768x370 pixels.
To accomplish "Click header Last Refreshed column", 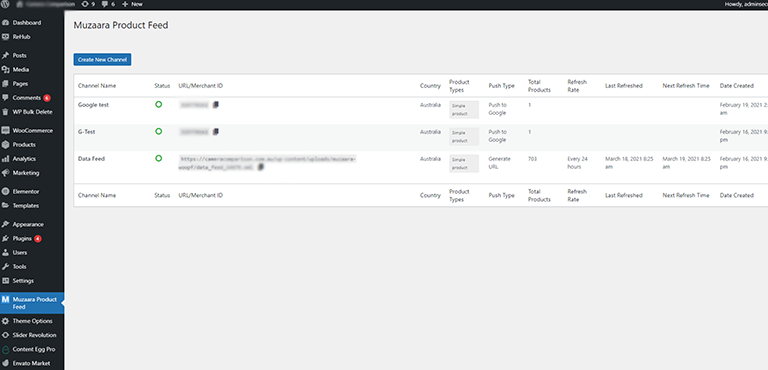I will click(624, 86).
